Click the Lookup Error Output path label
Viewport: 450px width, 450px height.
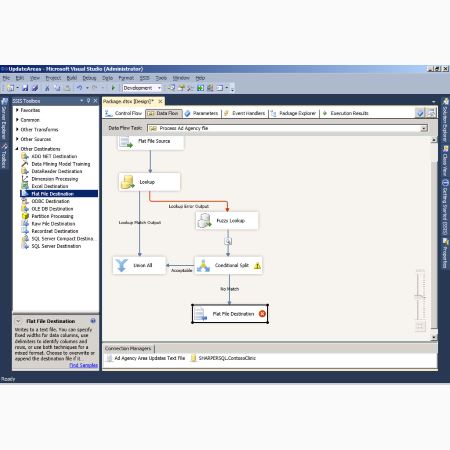pos(189,206)
